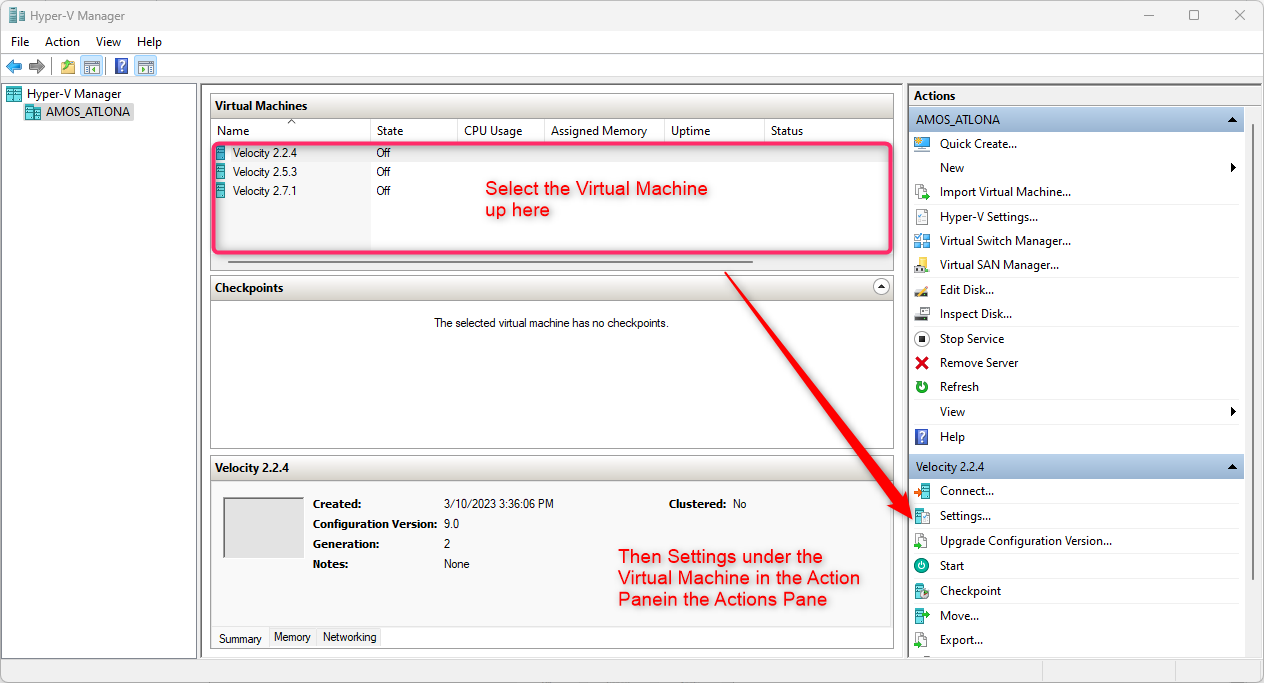The width and height of the screenshot is (1264, 683).
Task: Expand the View submenu in Actions pane
Action: pos(1233,412)
